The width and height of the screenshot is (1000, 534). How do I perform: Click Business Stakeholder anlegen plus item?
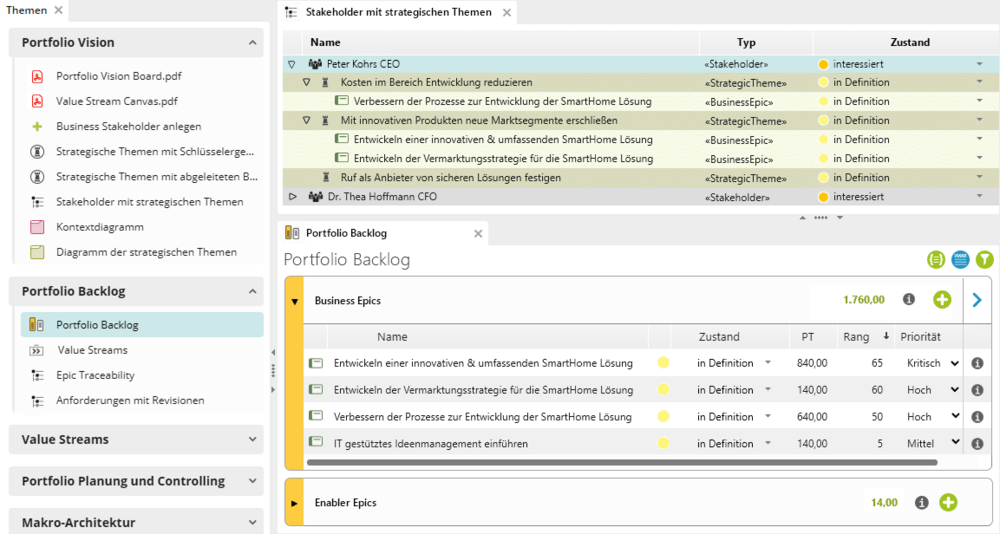[x=128, y=126]
